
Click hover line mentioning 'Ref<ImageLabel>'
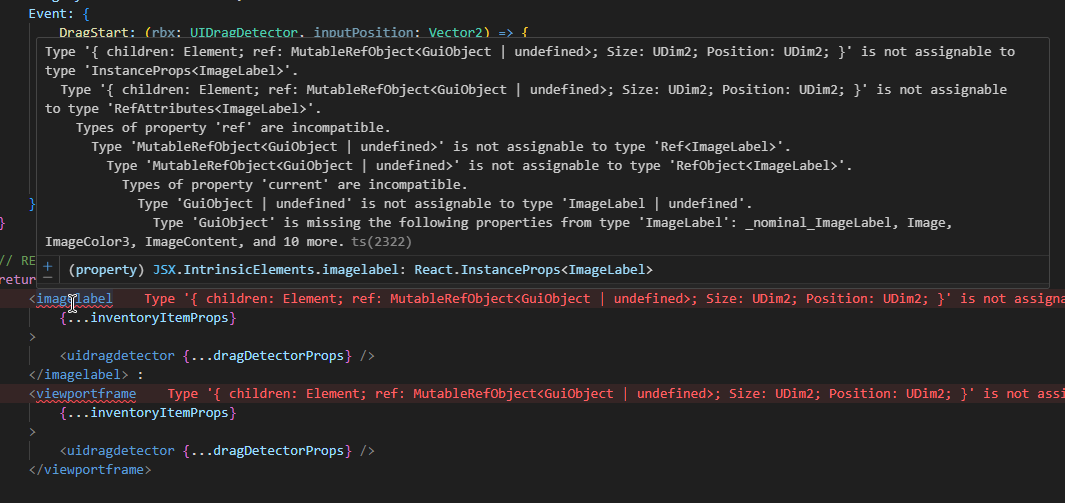pos(441,147)
